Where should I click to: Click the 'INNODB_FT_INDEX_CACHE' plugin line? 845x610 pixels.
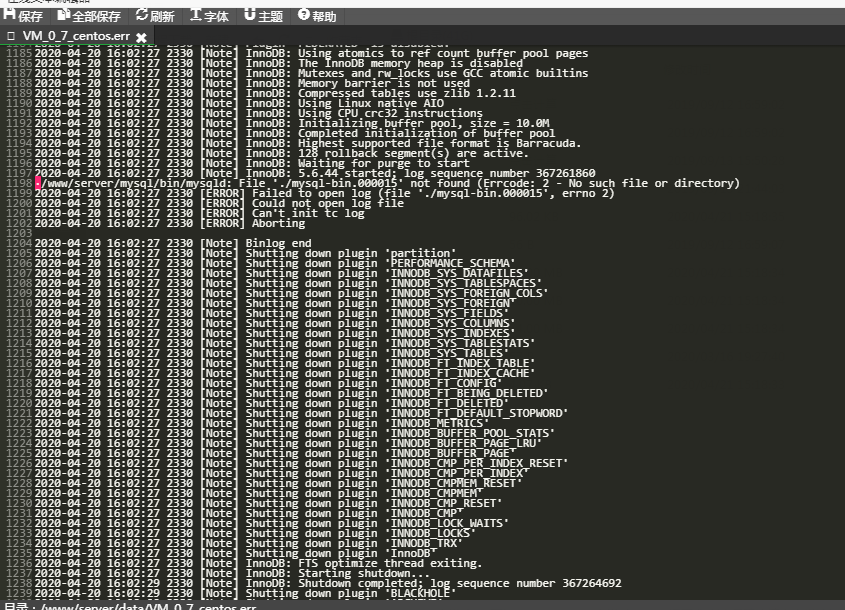[285, 373]
